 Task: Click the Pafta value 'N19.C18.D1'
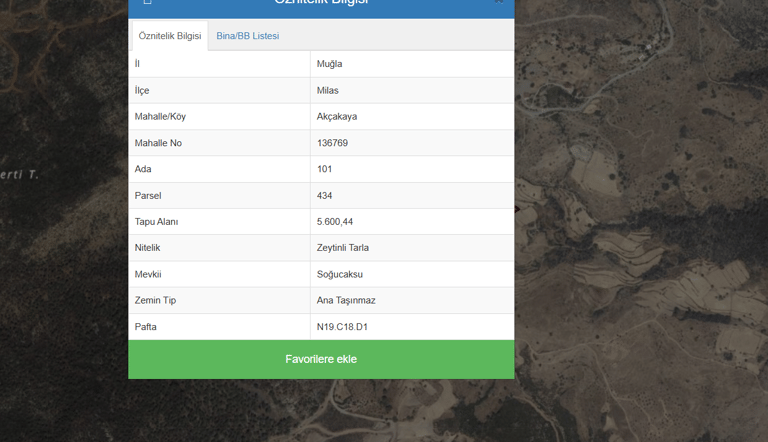pos(342,326)
